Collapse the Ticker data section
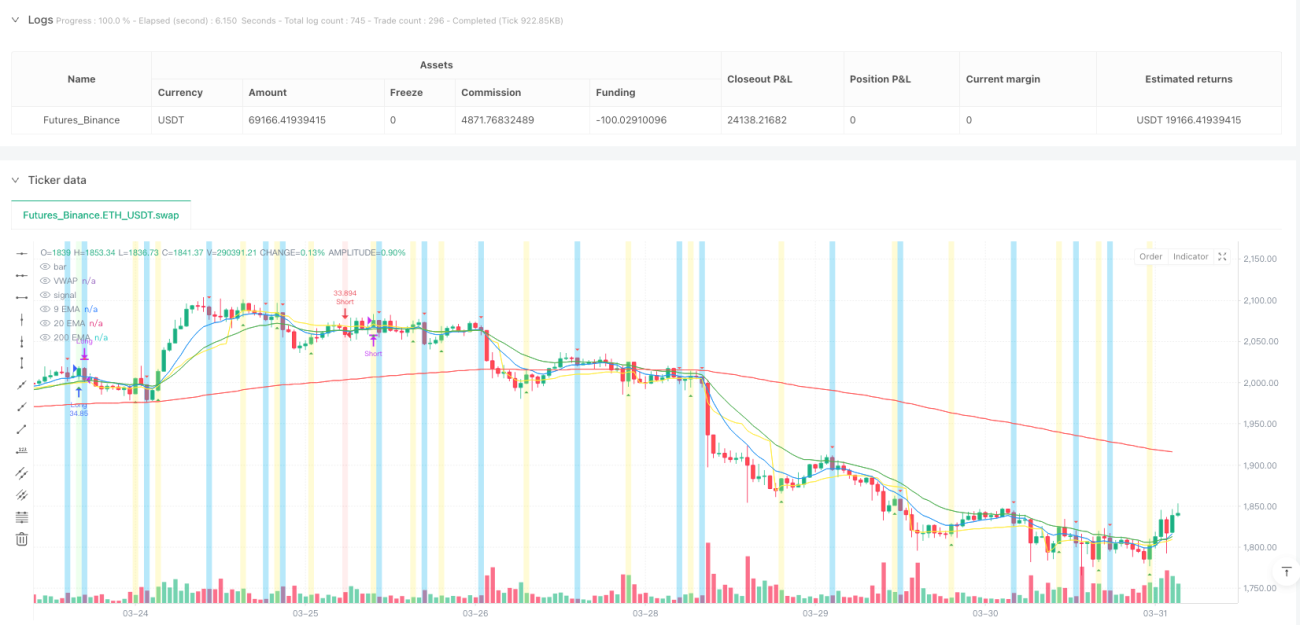 15,180
